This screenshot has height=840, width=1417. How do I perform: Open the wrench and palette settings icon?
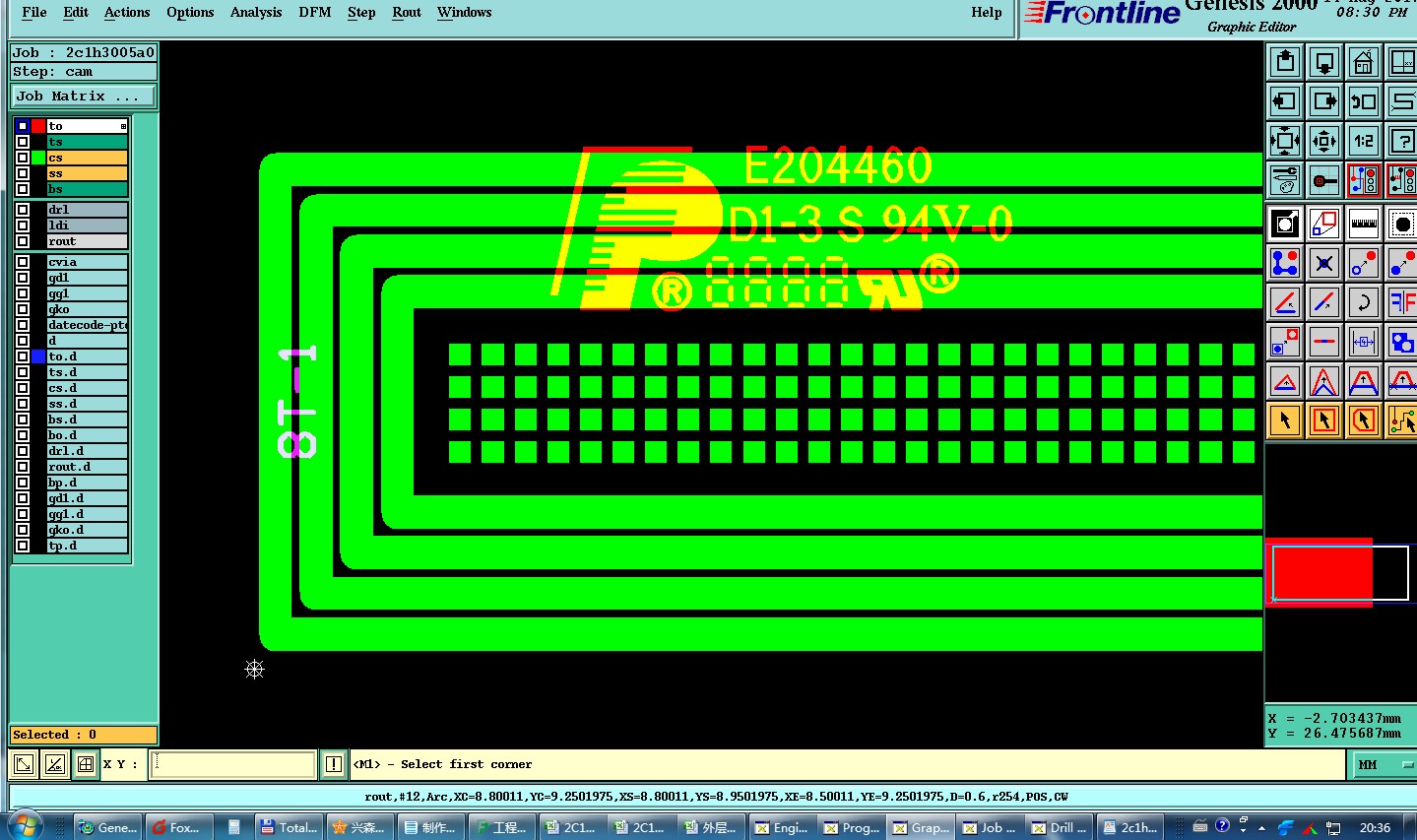1285,180
